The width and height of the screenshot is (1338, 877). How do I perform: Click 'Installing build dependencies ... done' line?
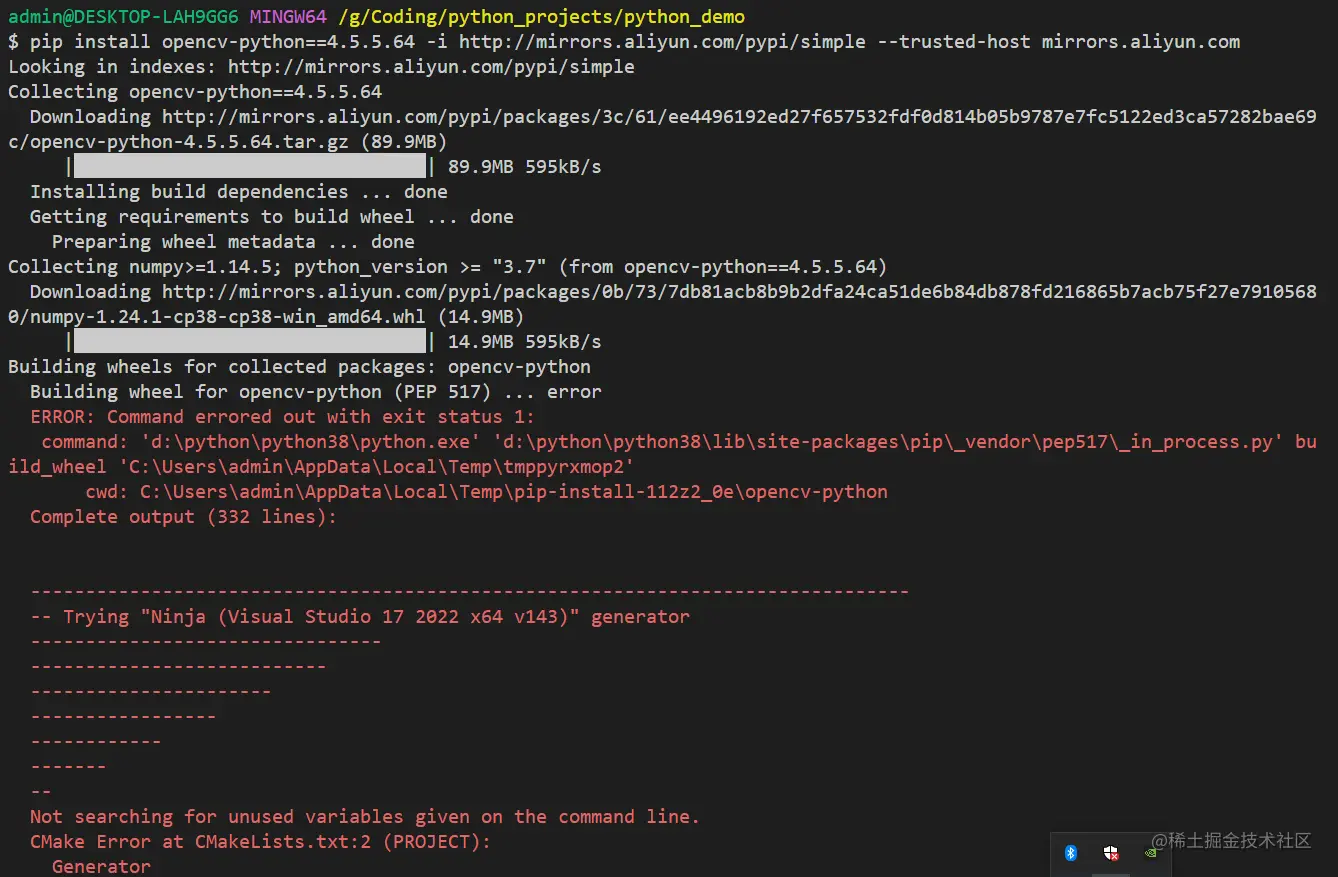pos(239,192)
